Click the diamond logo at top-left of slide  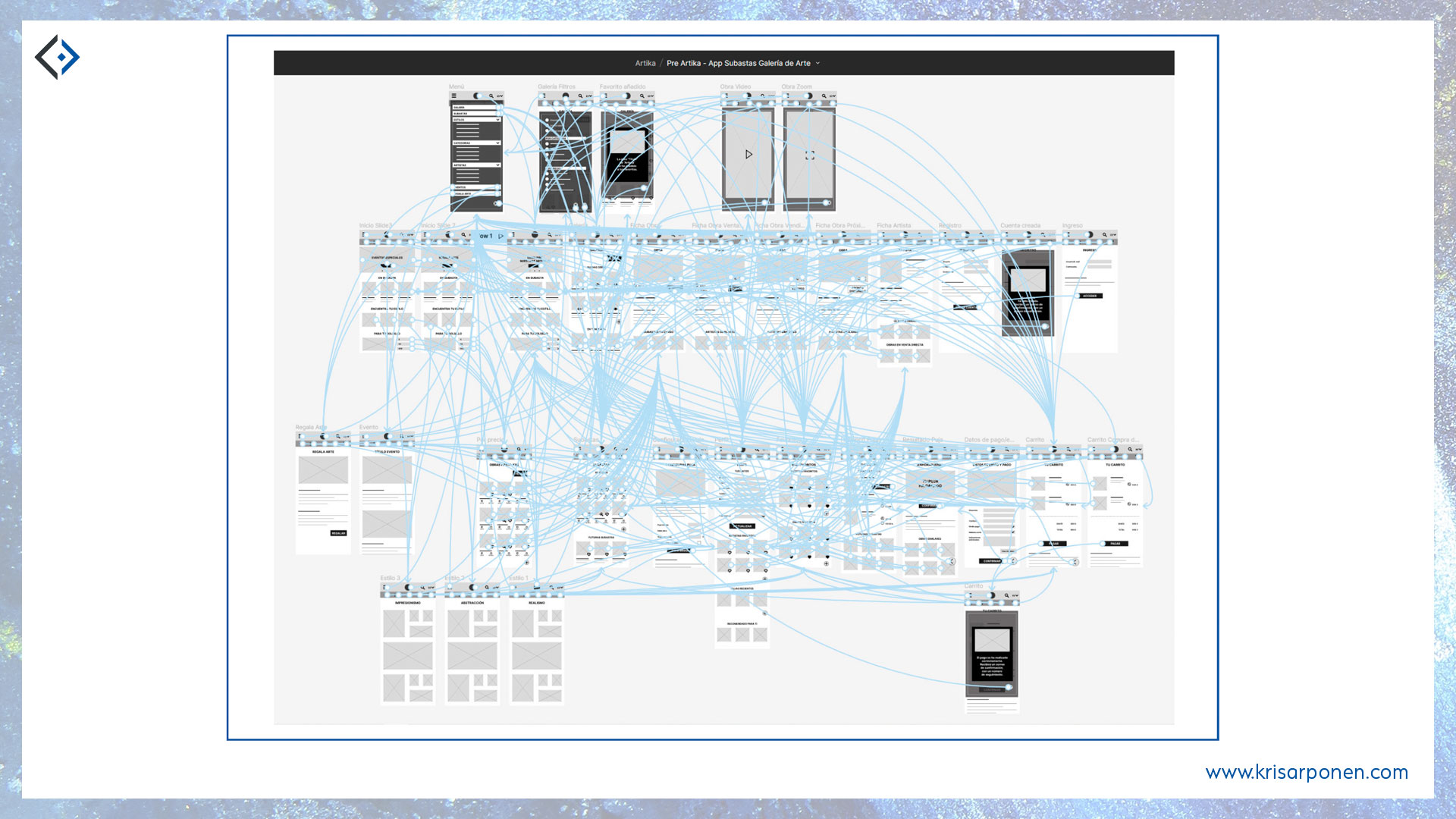pyautogui.click(x=58, y=57)
